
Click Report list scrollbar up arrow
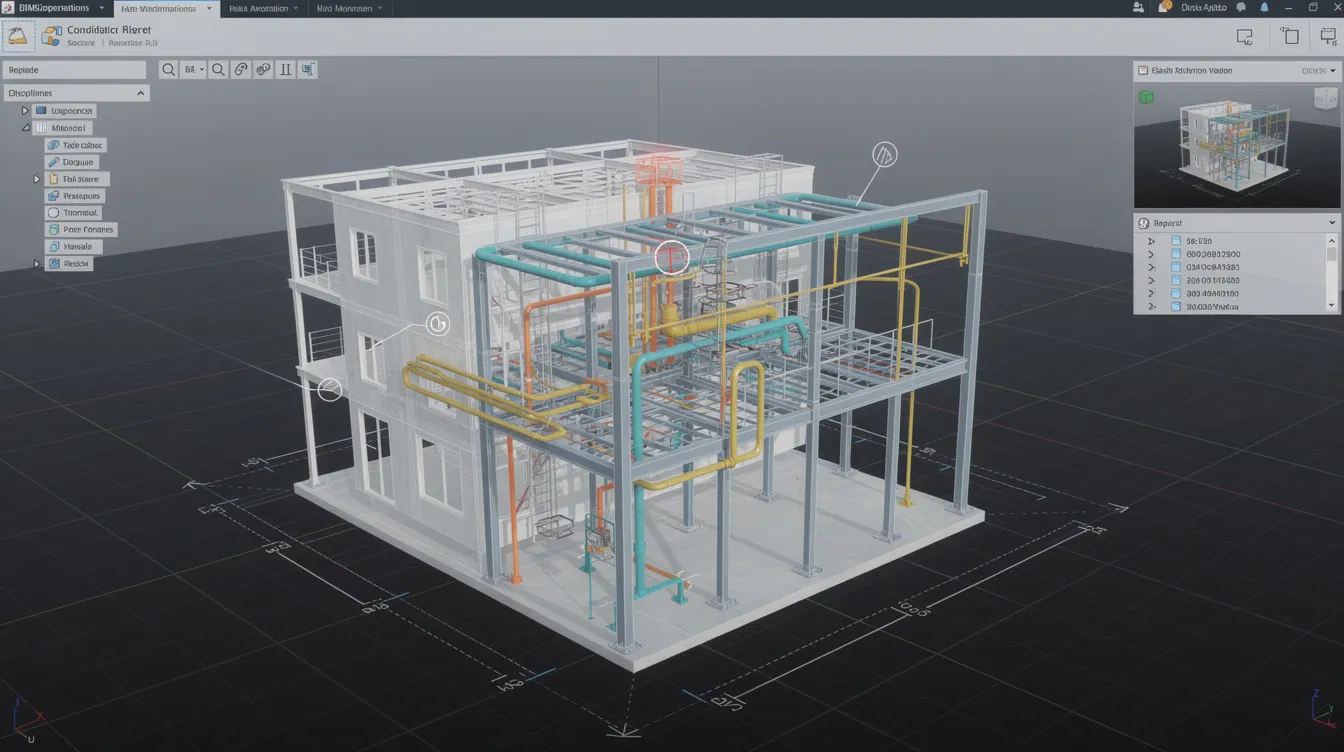coord(1331,241)
